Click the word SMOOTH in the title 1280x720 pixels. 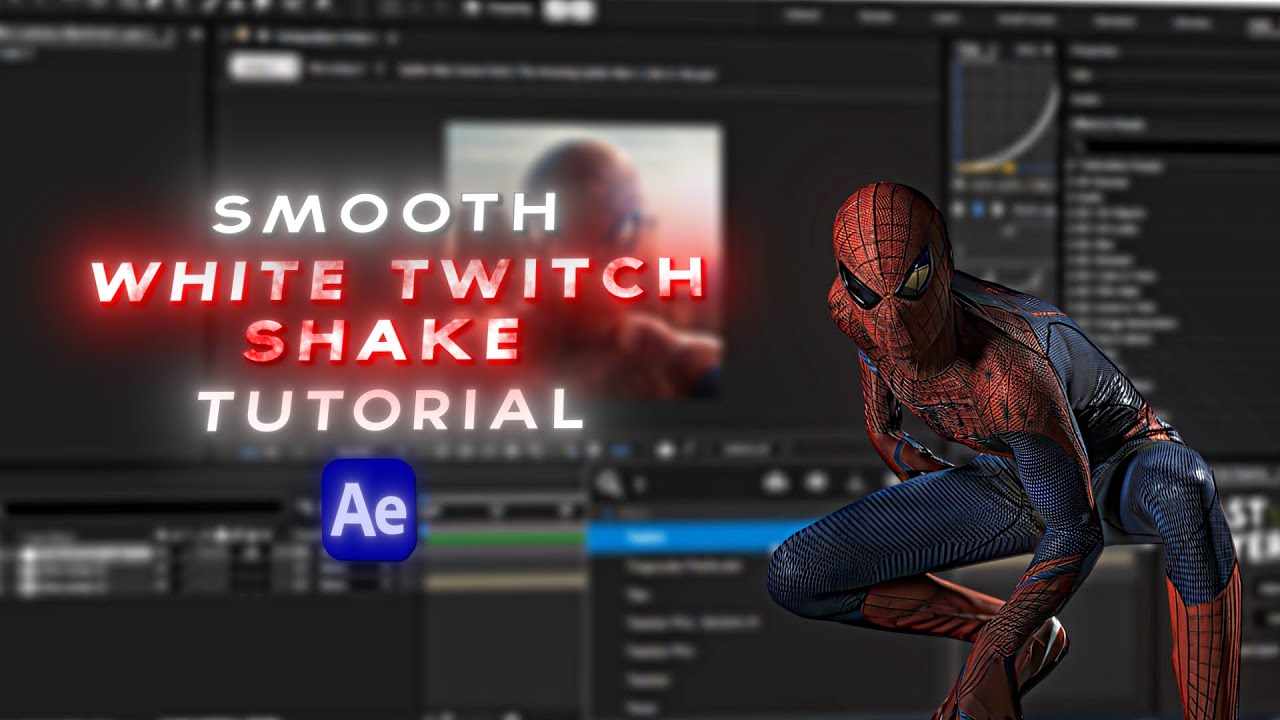tap(387, 212)
